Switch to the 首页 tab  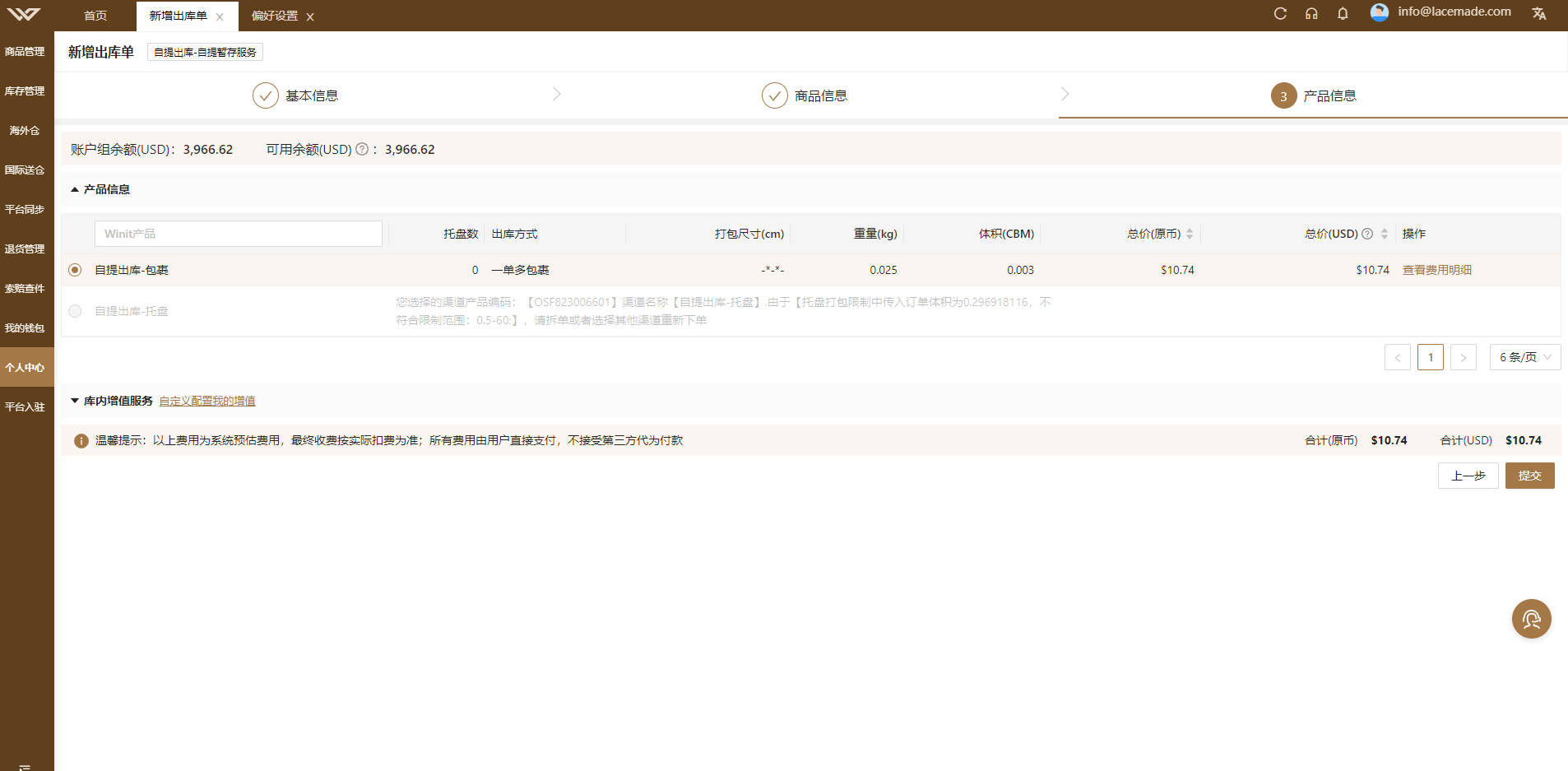[x=95, y=16]
